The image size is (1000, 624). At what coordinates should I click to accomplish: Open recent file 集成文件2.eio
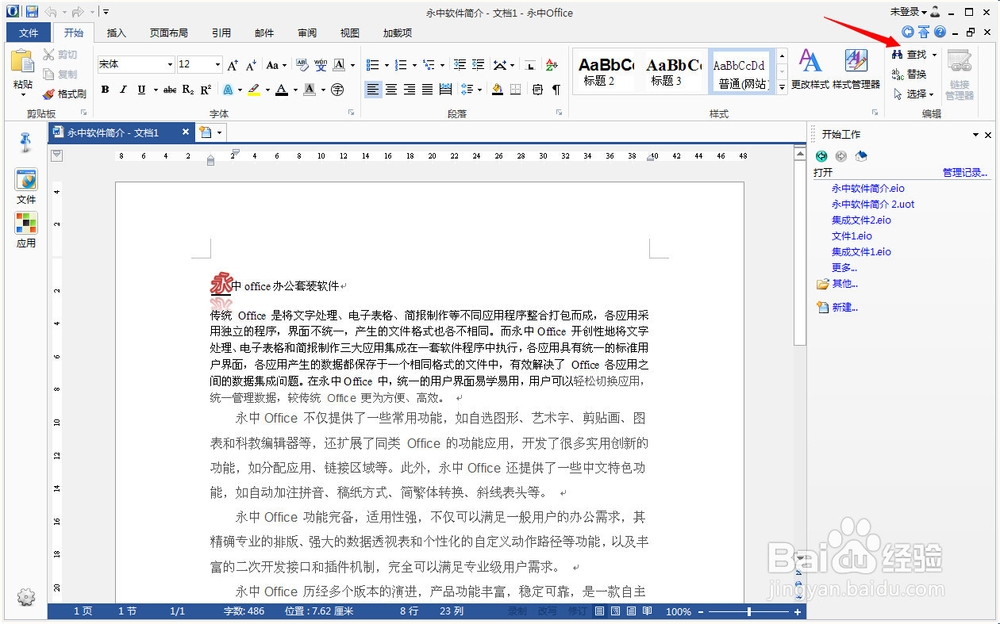click(861, 220)
